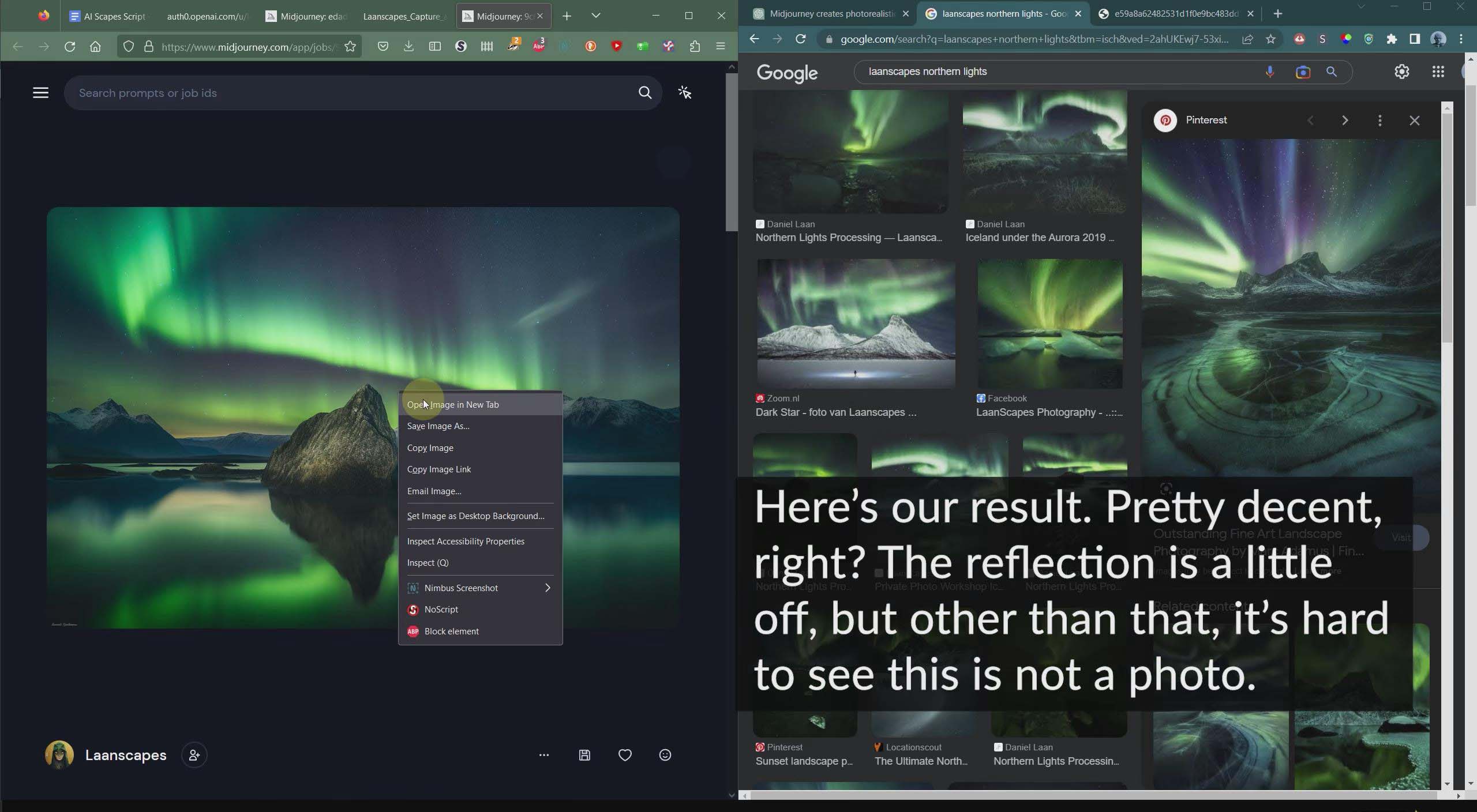Click 'Copy Image Link' option
The width and height of the screenshot is (1477, 812).
click(x=438, y=469)
